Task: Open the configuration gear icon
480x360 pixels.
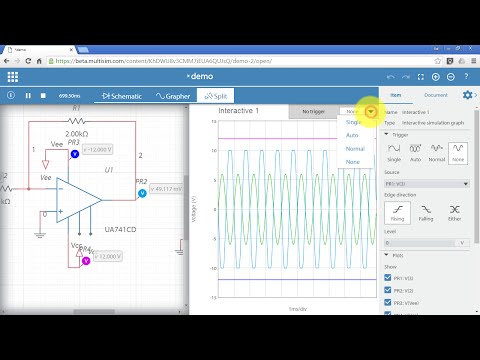Action: point(467,95)
